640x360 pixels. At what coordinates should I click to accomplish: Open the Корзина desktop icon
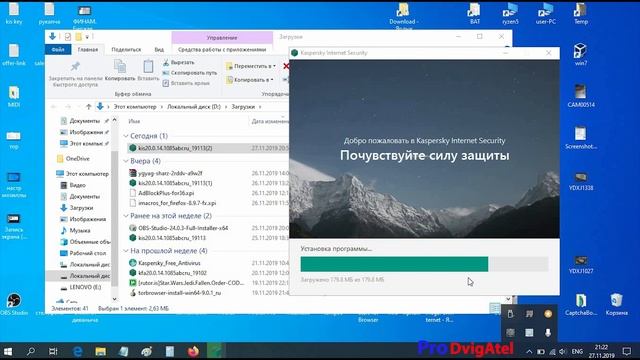616,304
